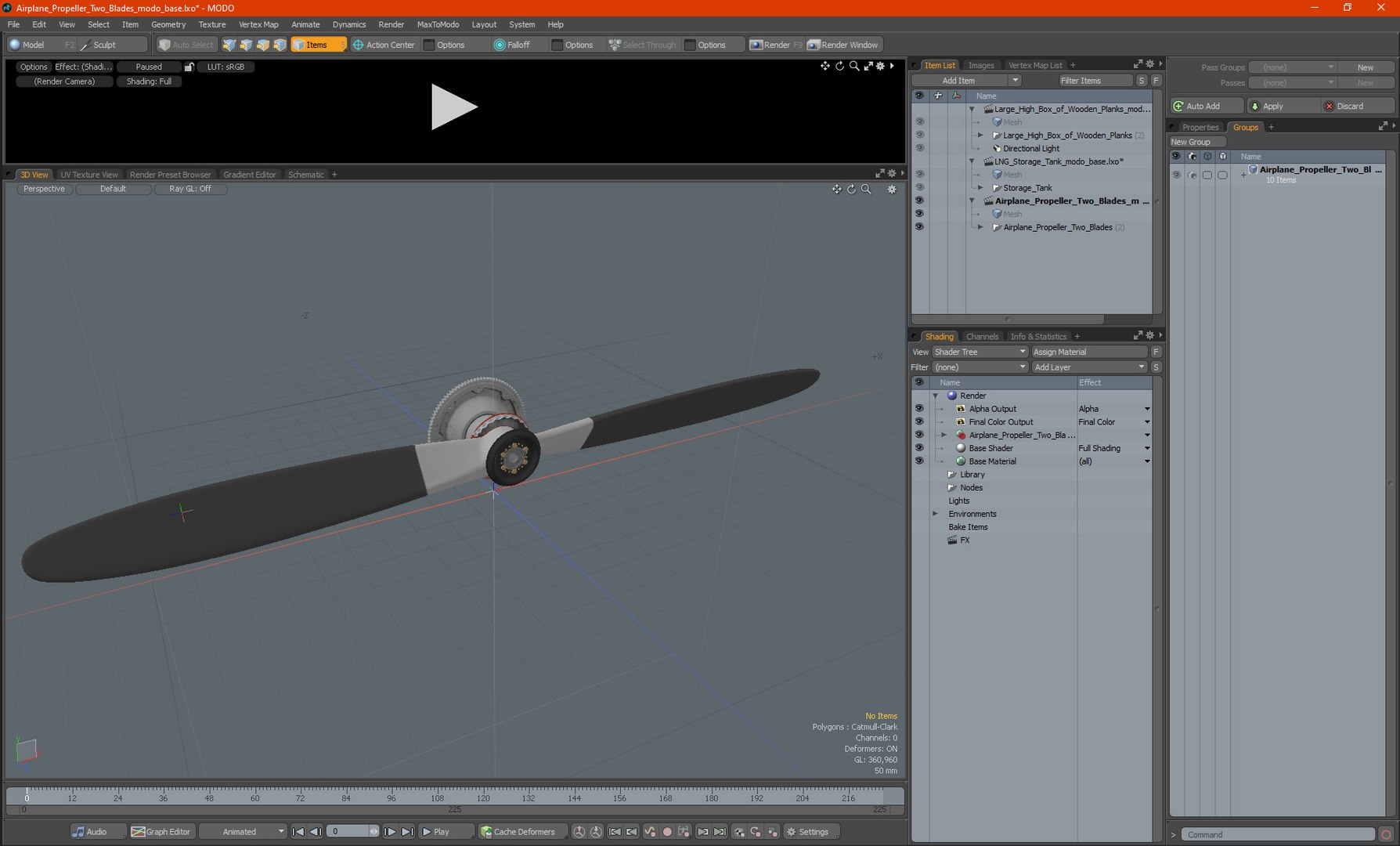Open the Graph Editor

161,832
